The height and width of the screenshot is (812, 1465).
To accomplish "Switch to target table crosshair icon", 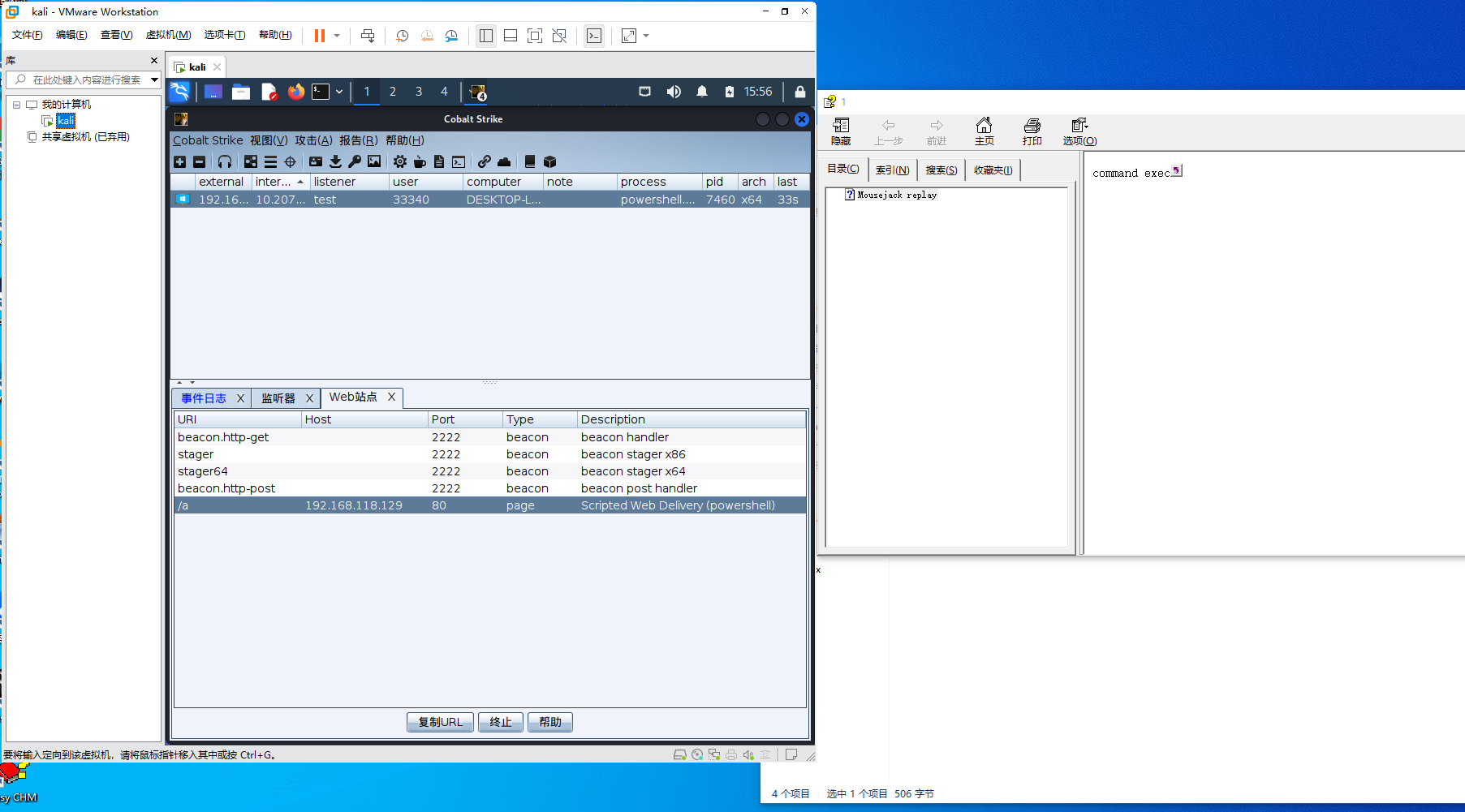I will click(x=290, y=161).
